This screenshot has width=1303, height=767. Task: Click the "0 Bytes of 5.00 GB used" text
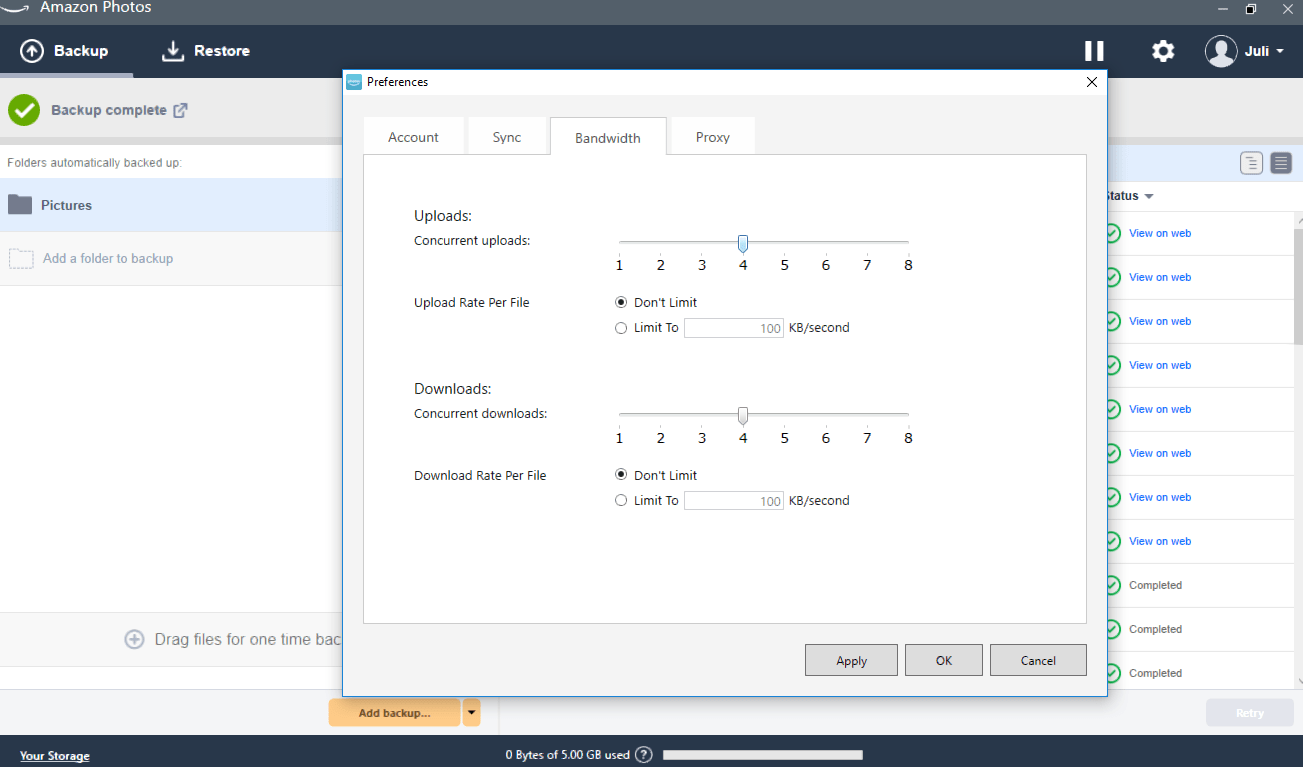[x=568, y=755]
